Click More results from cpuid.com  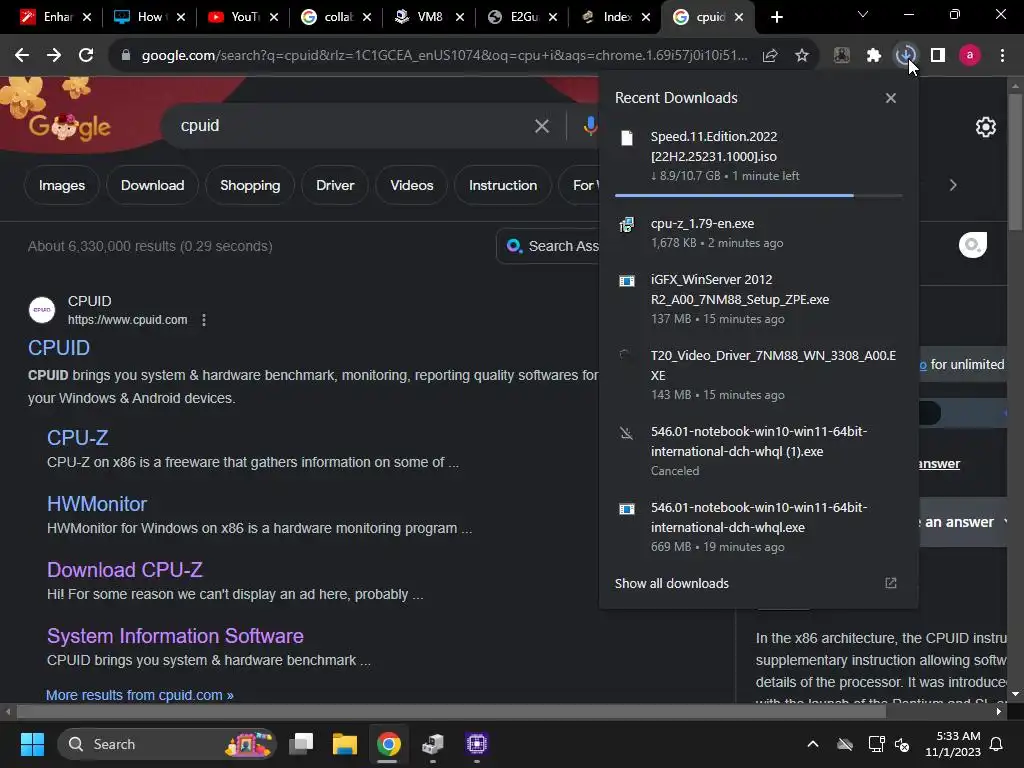coord(140,695)
